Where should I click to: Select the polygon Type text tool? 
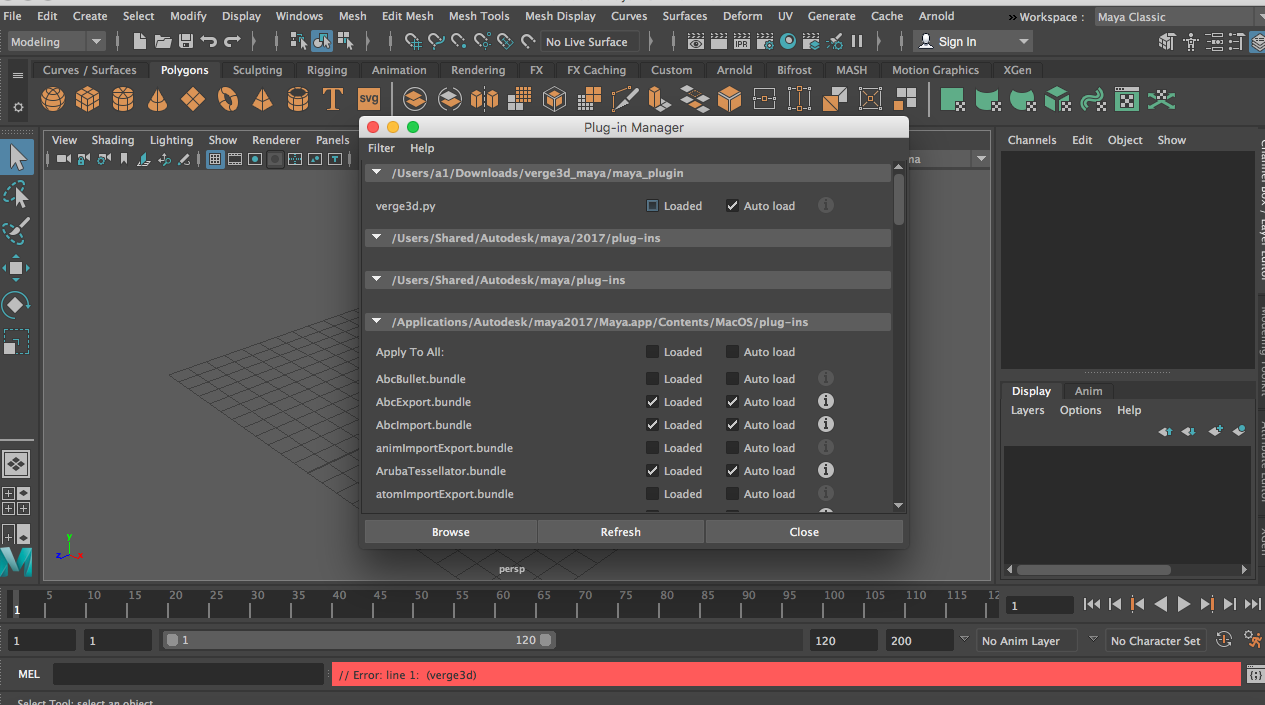pos(332,99)
